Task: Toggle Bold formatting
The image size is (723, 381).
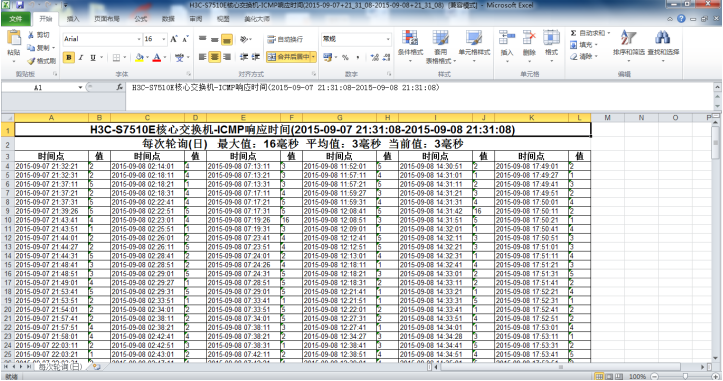Action: point(69,58)
